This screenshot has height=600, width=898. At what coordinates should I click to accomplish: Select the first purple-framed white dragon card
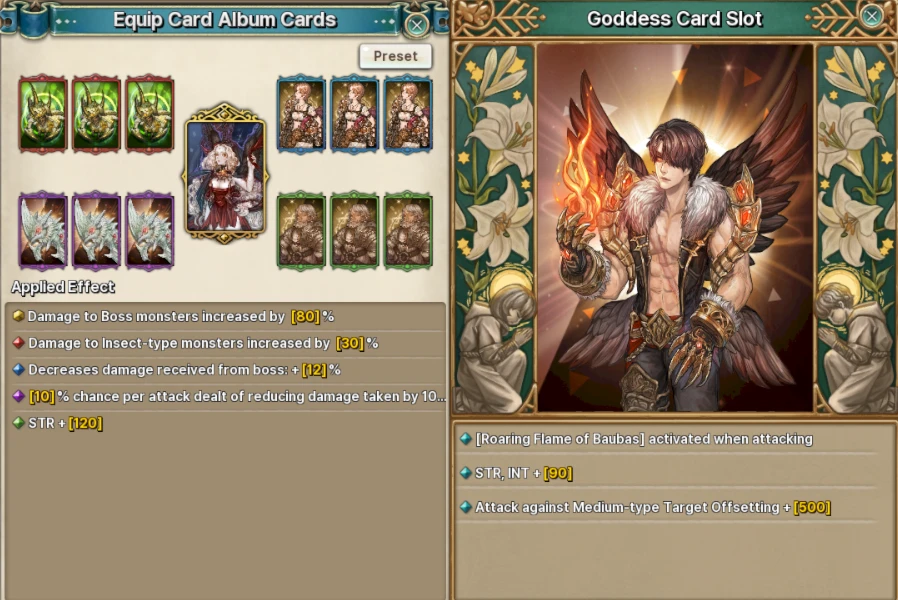[43, 231]
